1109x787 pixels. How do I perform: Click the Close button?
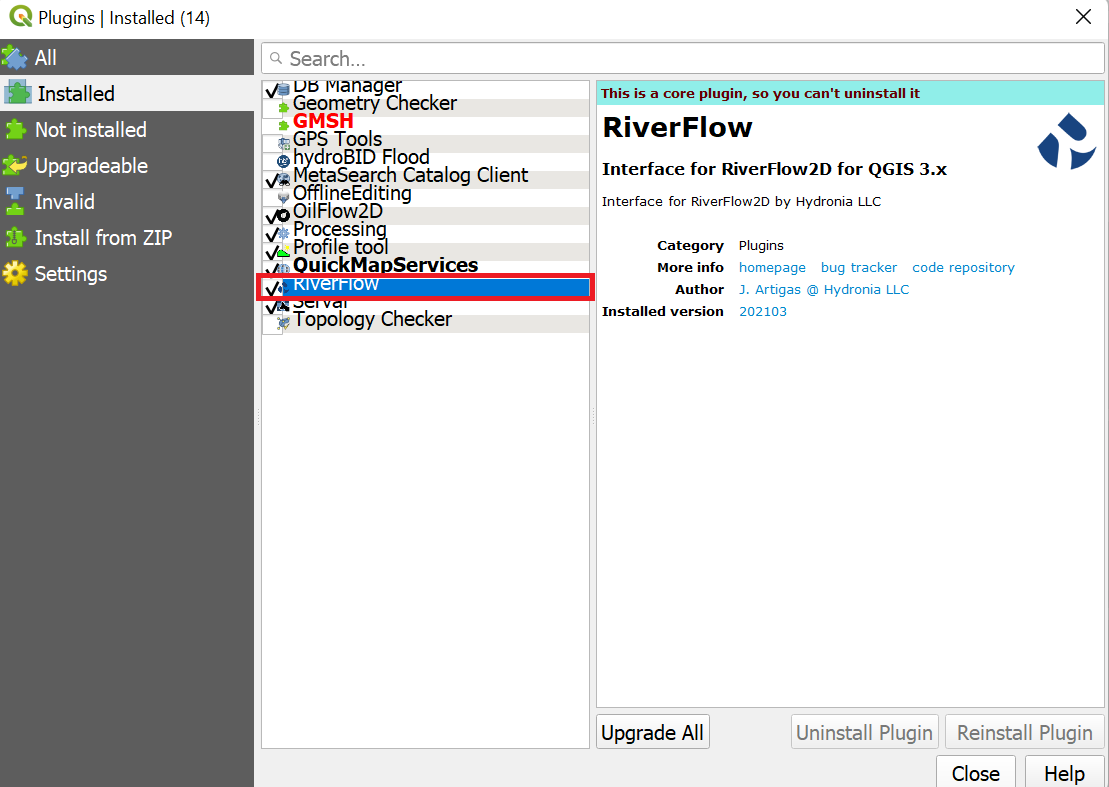(x=975, y=773)
